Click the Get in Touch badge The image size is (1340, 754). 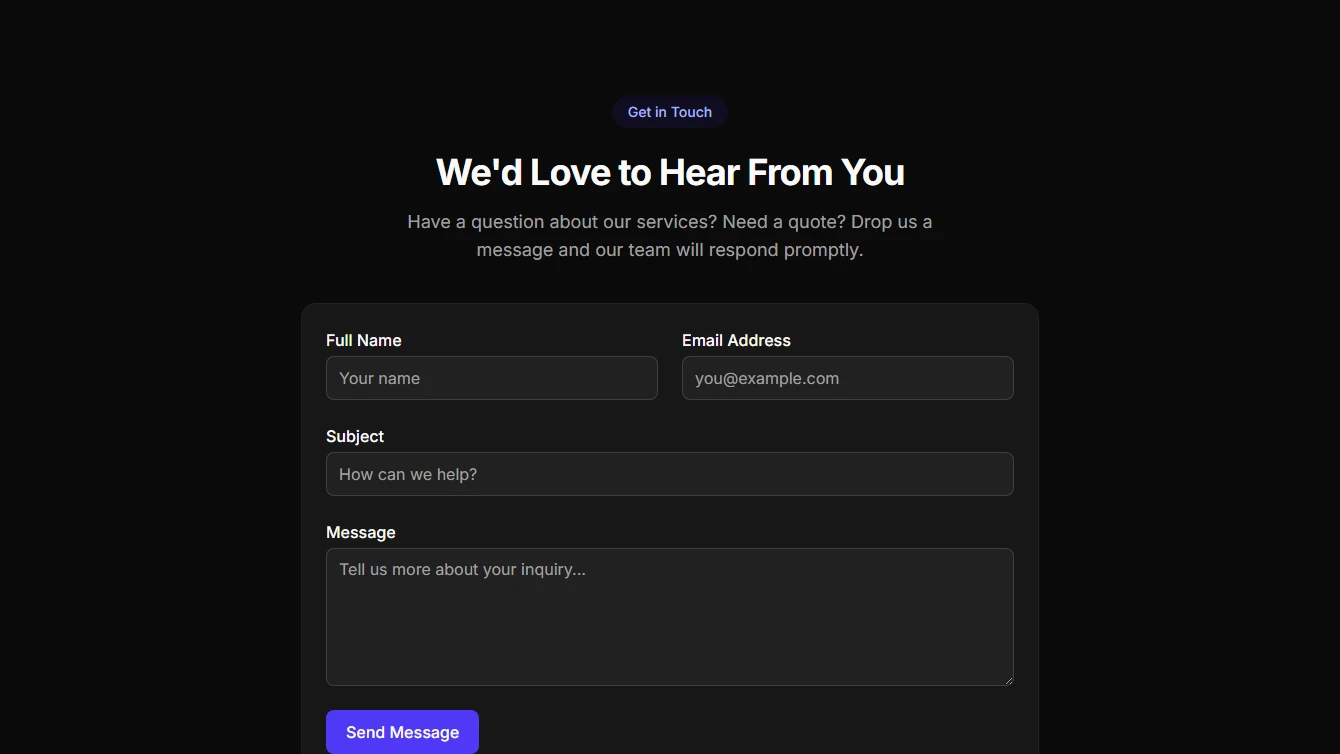coord(669,112)
